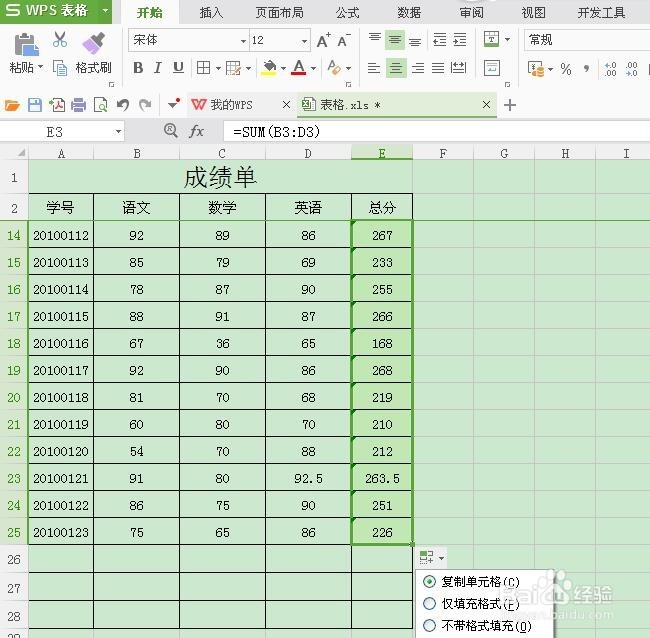Click into the formula bar =SUM(B3:D3)
This screenshot has width=650, height=638.
pos(437,132)
